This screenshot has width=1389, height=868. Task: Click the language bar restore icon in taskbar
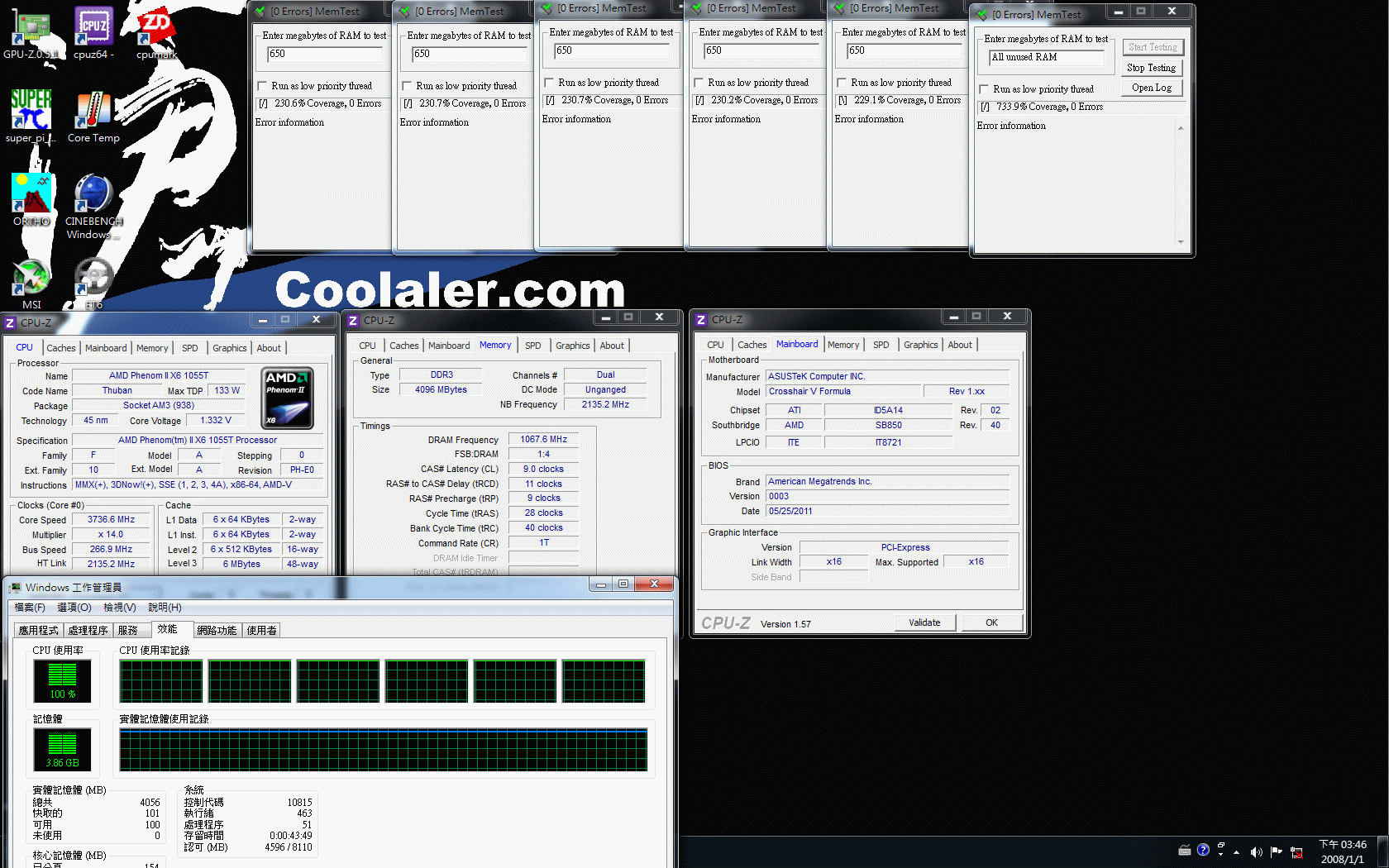[1221, 845]
